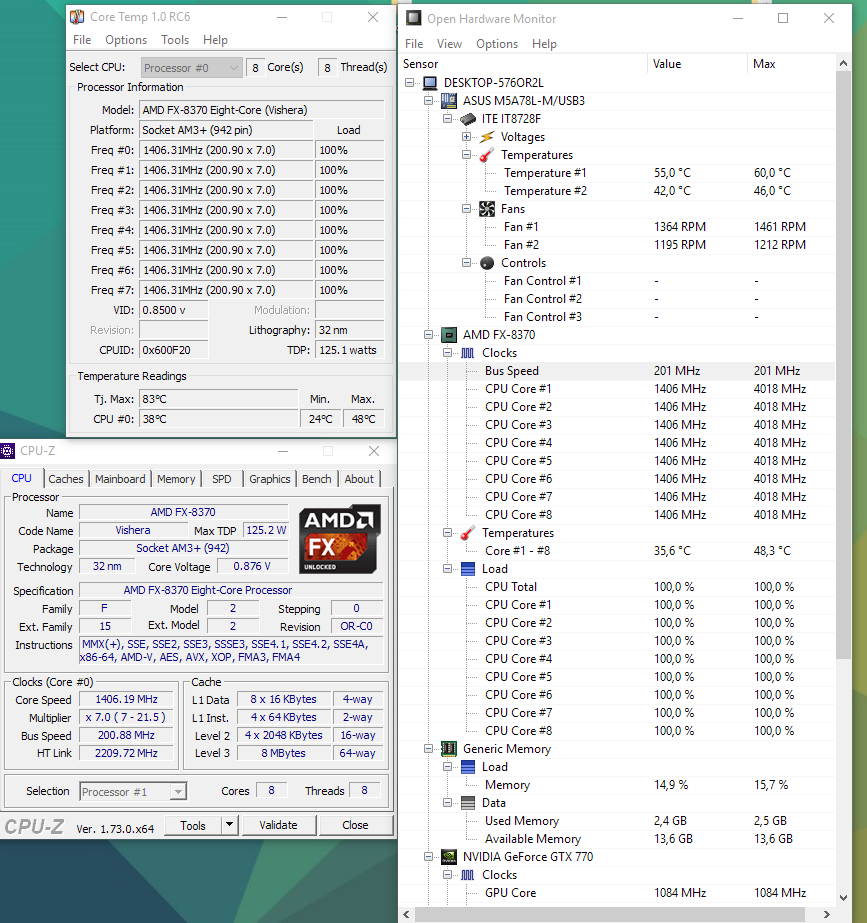This screenshot has height=923, width=867.
Task: Click the Core Temp thermometer app icon
Action: click(77, 16)
